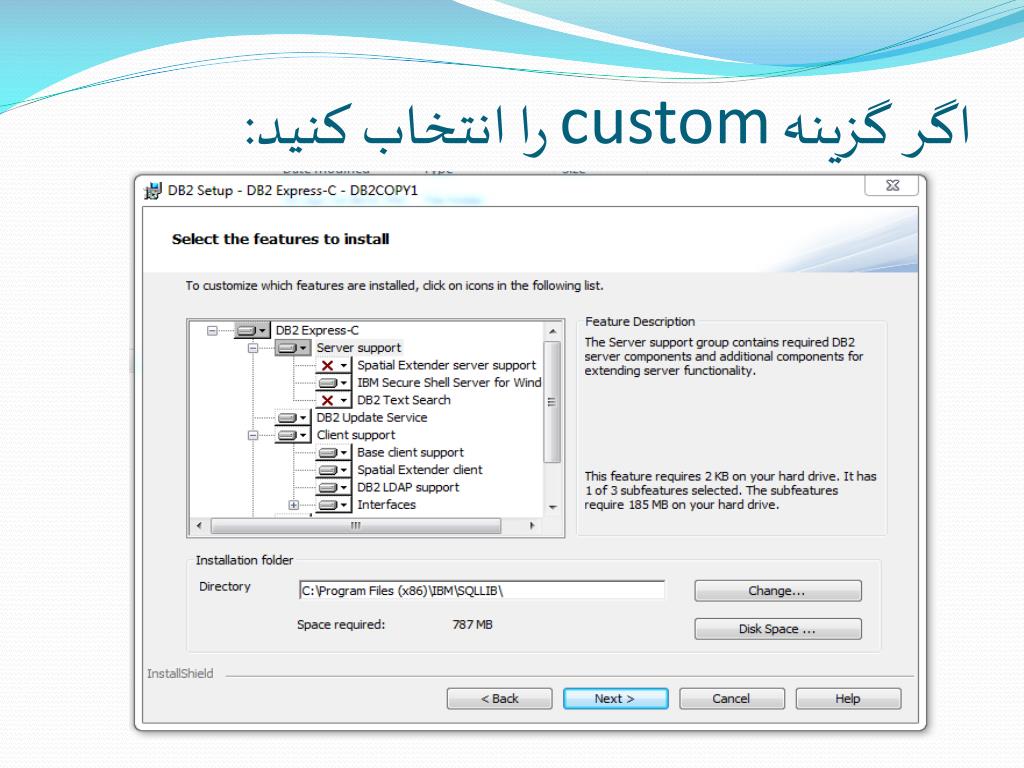Screen dimensions: 1024x768
Task: Click the 787 MB space required value
Action: 472,625
